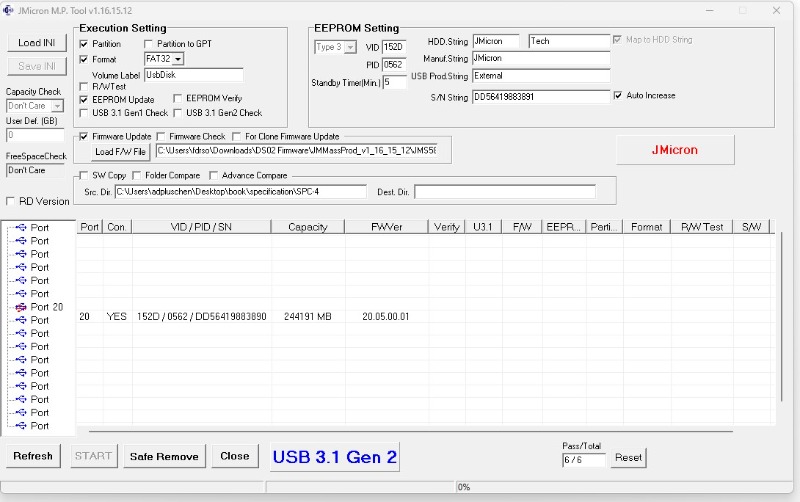Open the EEPROM Type 3 dropdown

point(350,47)
